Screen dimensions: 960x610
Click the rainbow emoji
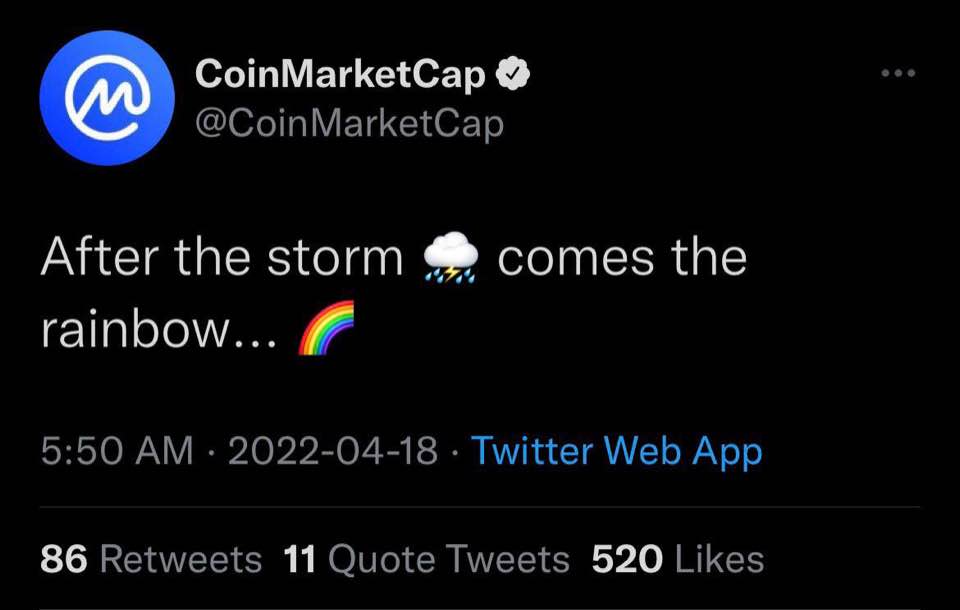click(327, 330)
